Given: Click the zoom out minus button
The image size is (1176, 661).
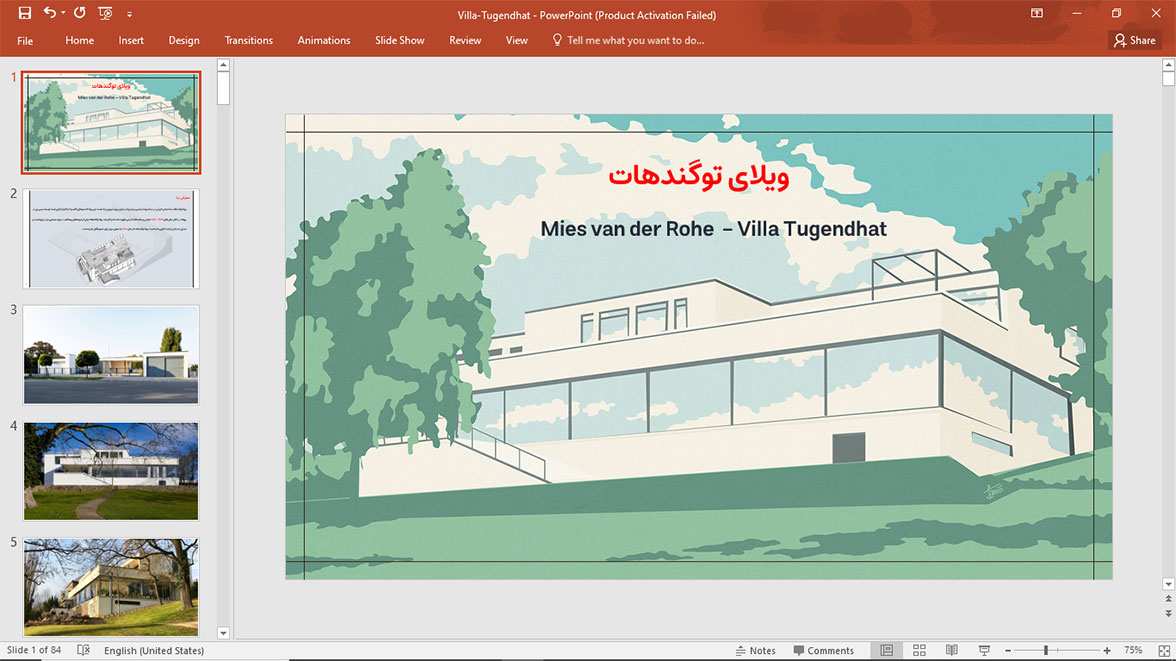Looking at the screenshot, I should pyautogui.click(x=1008, y=650).
